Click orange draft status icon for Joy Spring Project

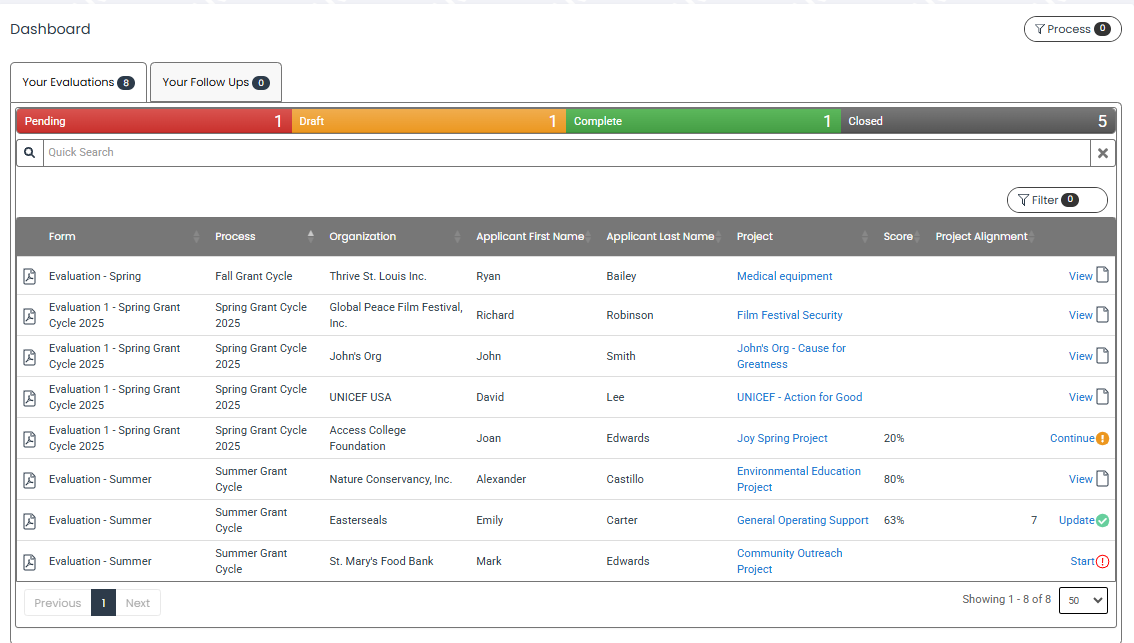click(1102, 438)
